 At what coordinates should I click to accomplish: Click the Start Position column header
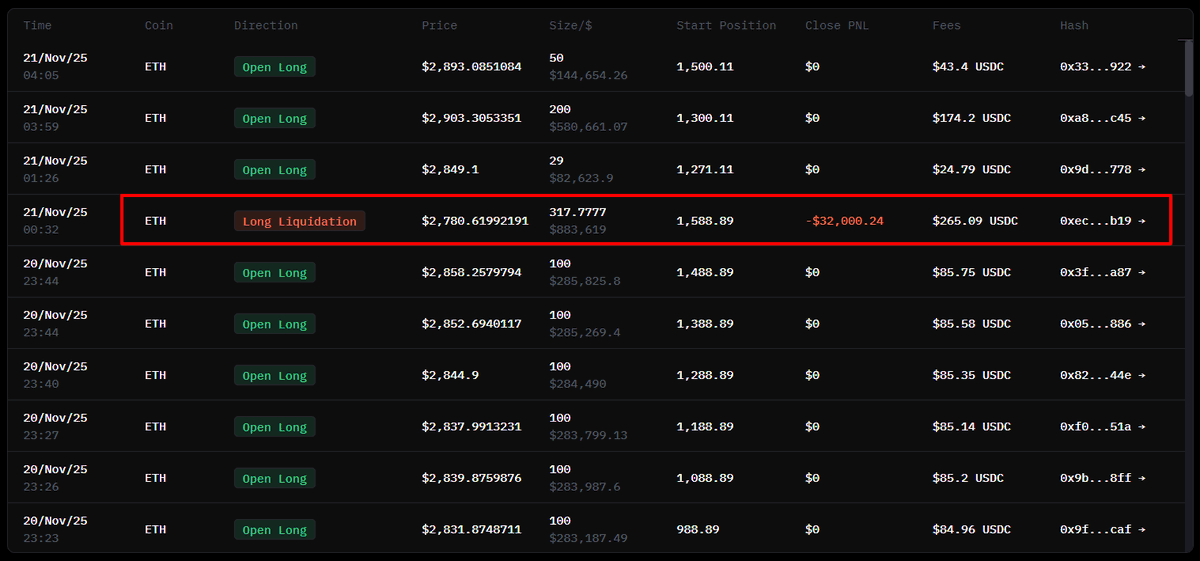(726, 25)
